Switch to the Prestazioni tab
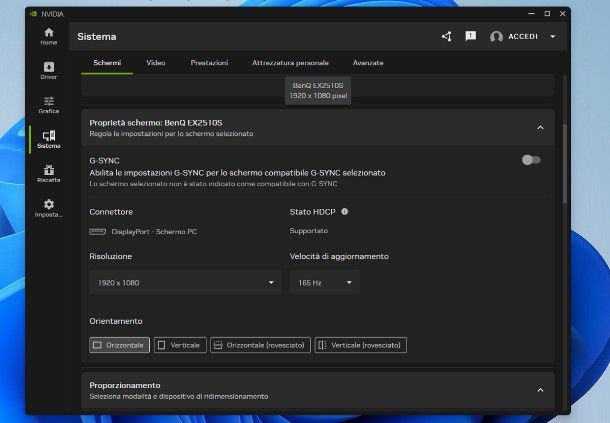 click(x=209, y=63)
